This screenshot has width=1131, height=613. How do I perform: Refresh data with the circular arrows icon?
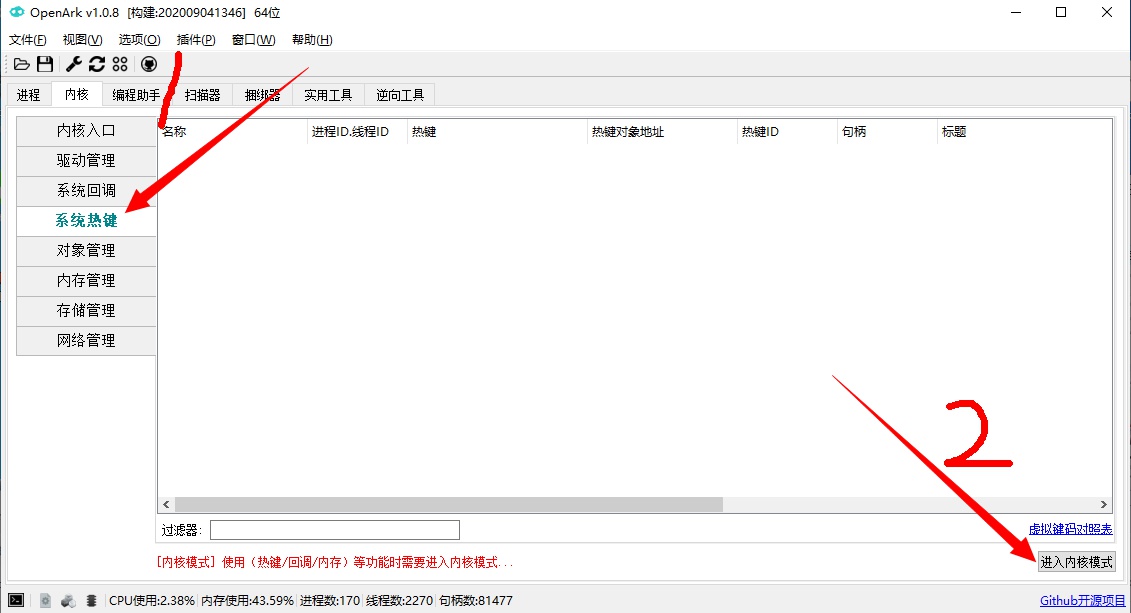click(x=96, y=63)
